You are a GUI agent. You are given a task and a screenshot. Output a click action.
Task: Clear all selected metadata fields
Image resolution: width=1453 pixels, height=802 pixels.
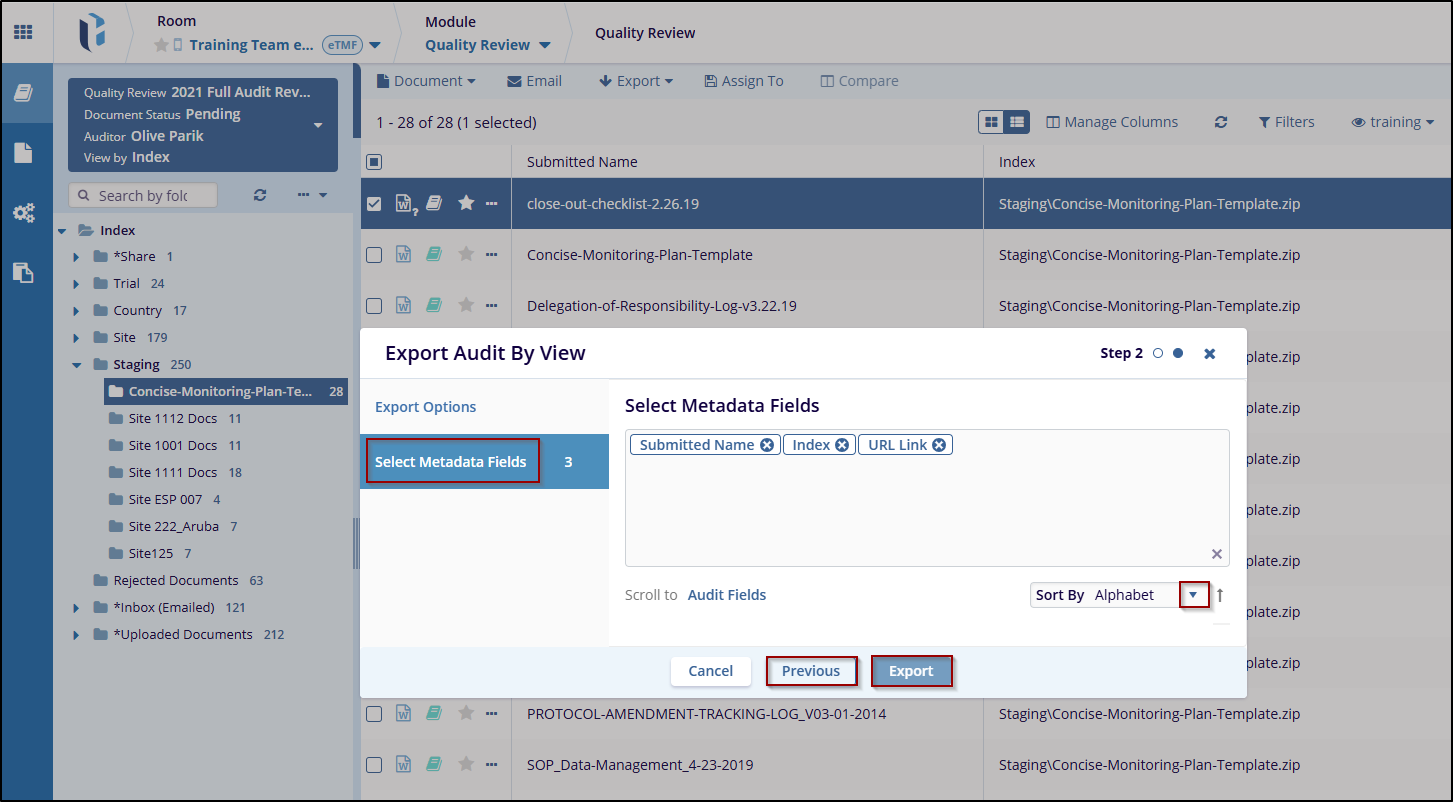pyautogui.click(x=1216, y=554)
